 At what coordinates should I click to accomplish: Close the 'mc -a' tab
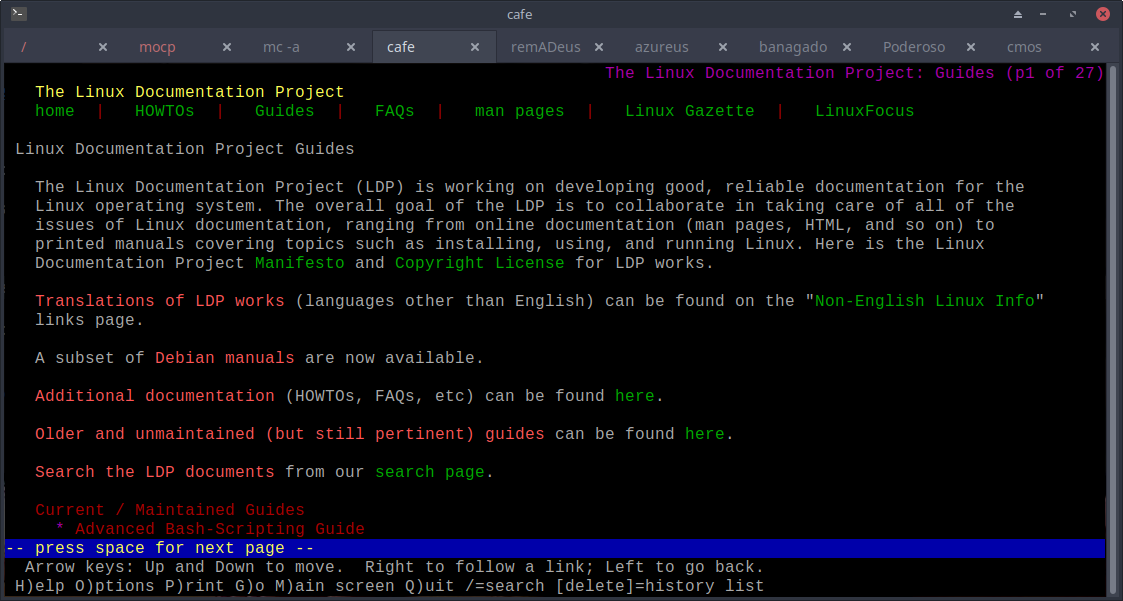[351, 47]
